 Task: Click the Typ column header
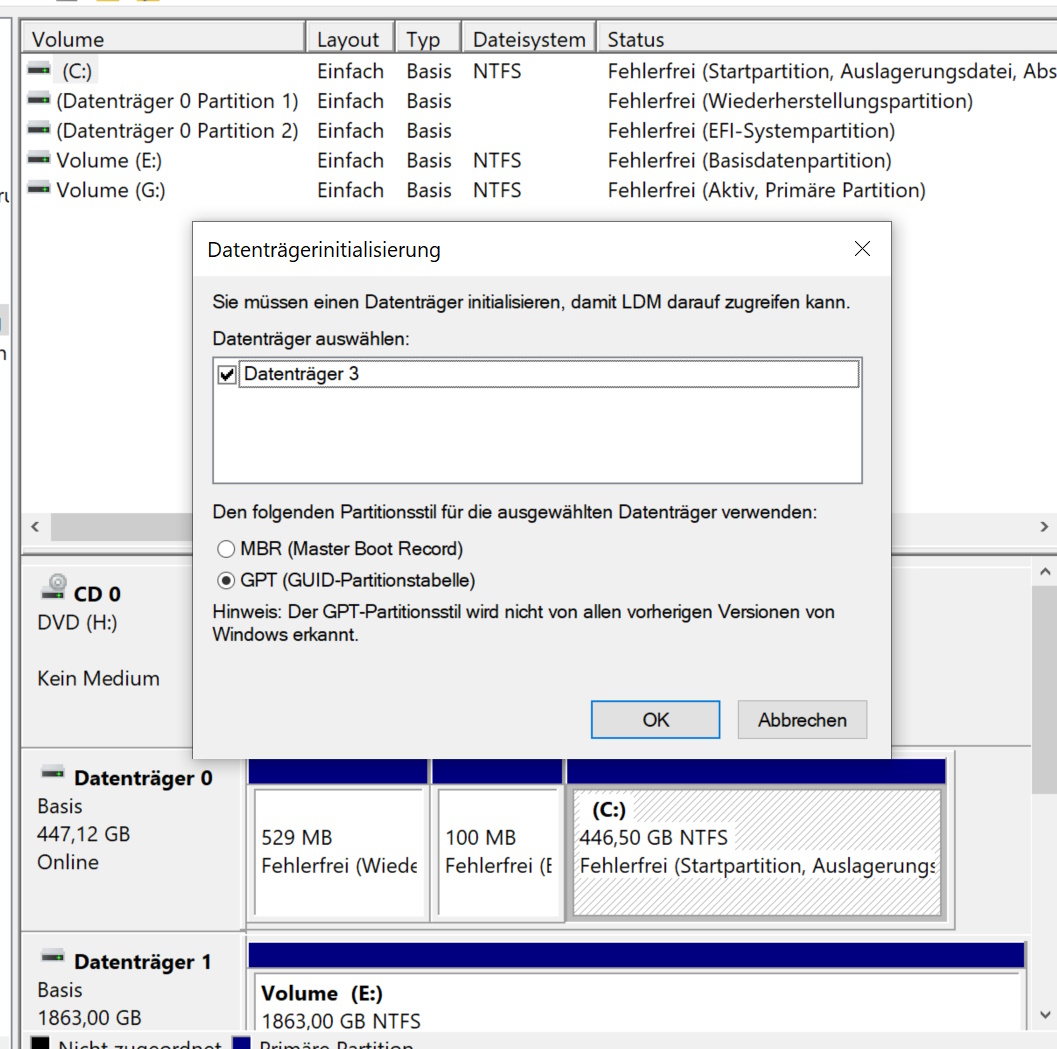pos(426,40)
